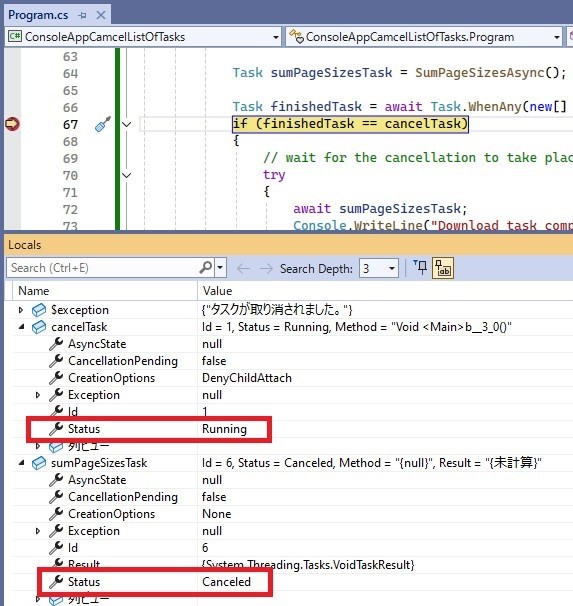
Task: Click the wrench icon beside Running Status
Action: tap(56, 429)
